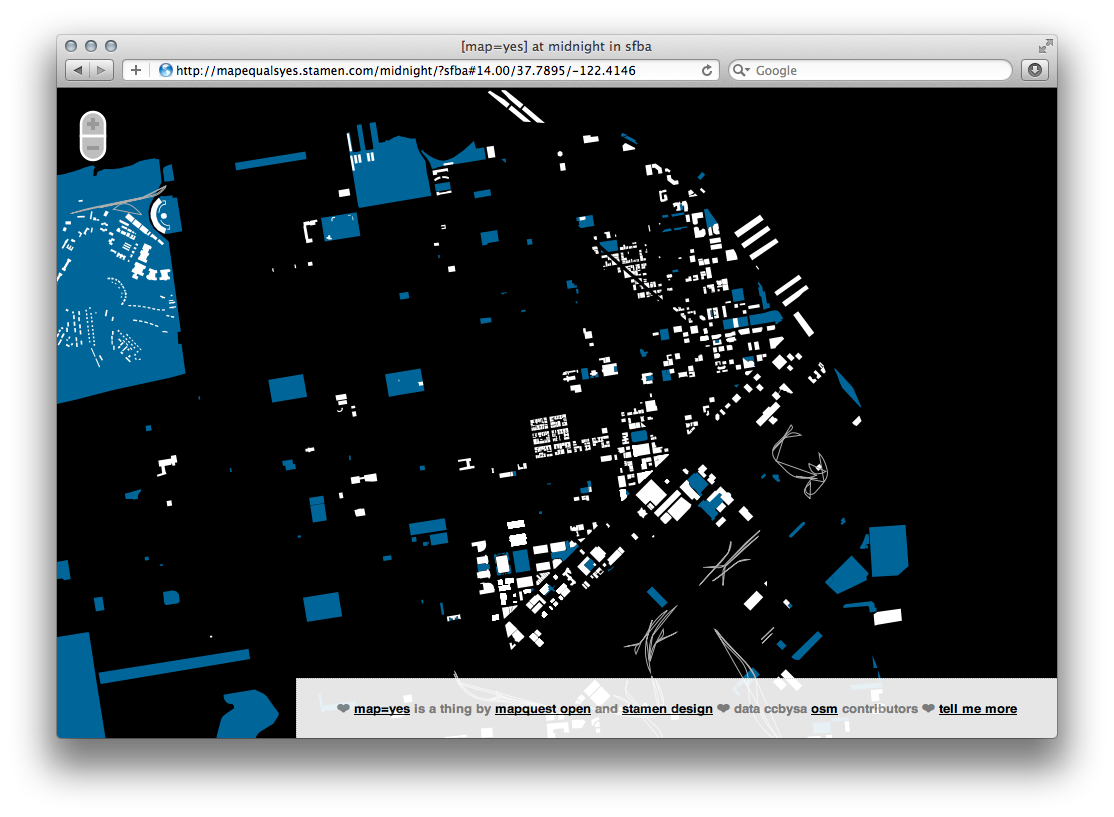Reload the page using the refresh icon
The width and height of the screenshot is (1114, 817).
[708, 70]
